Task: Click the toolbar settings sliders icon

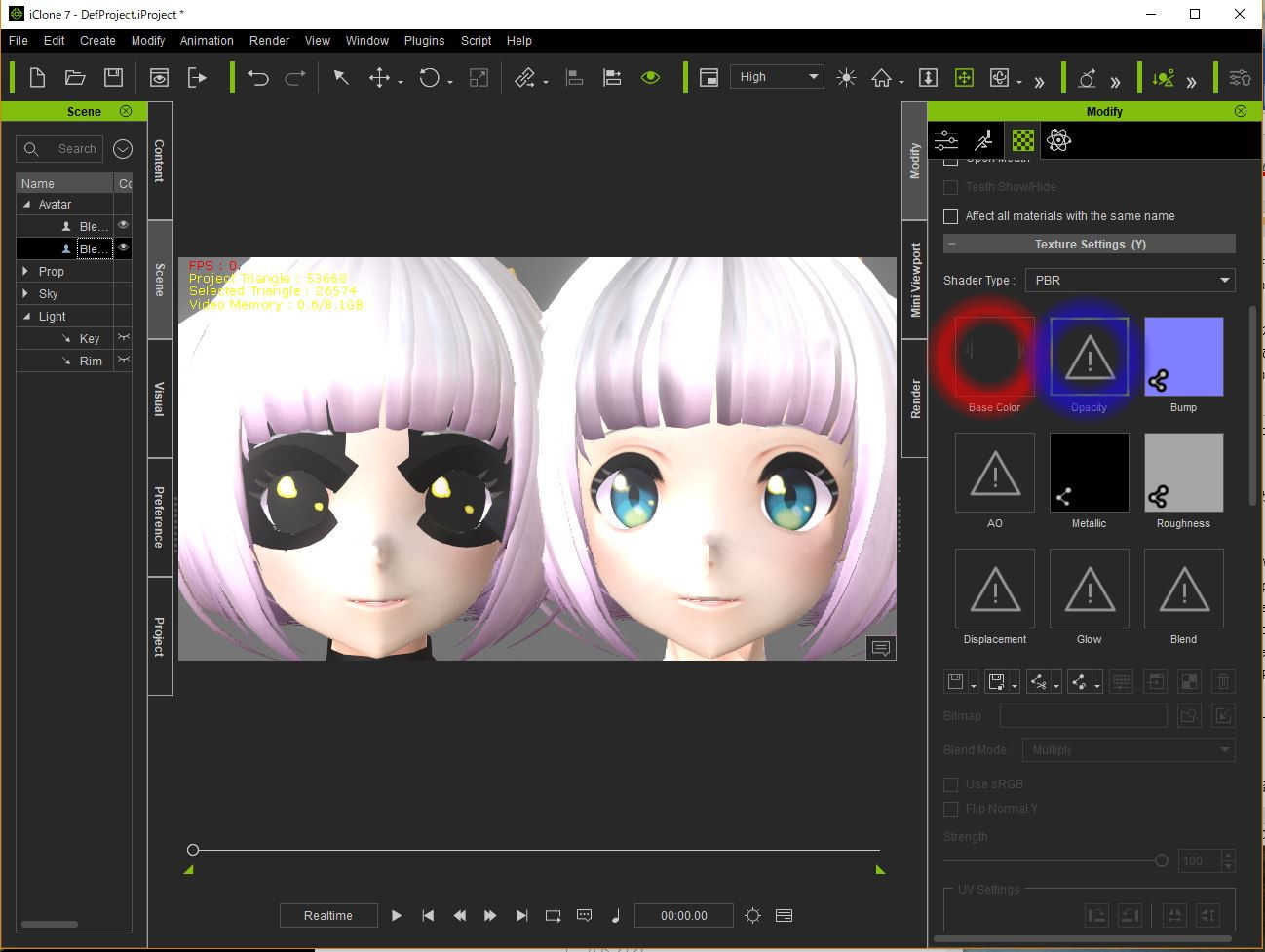Action: pyautogui.click(x=1240, y=77)
